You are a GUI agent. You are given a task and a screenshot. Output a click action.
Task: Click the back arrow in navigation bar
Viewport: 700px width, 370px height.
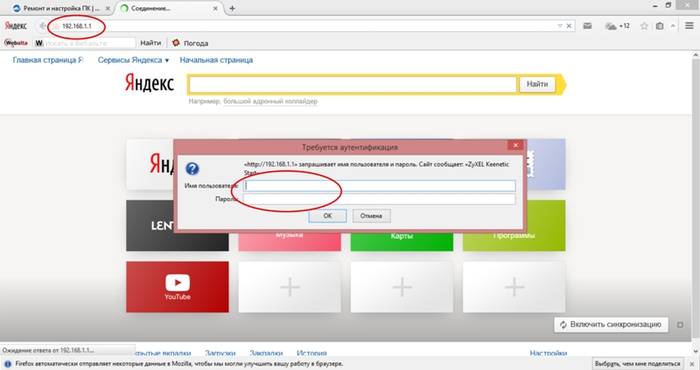click(42, 26)
